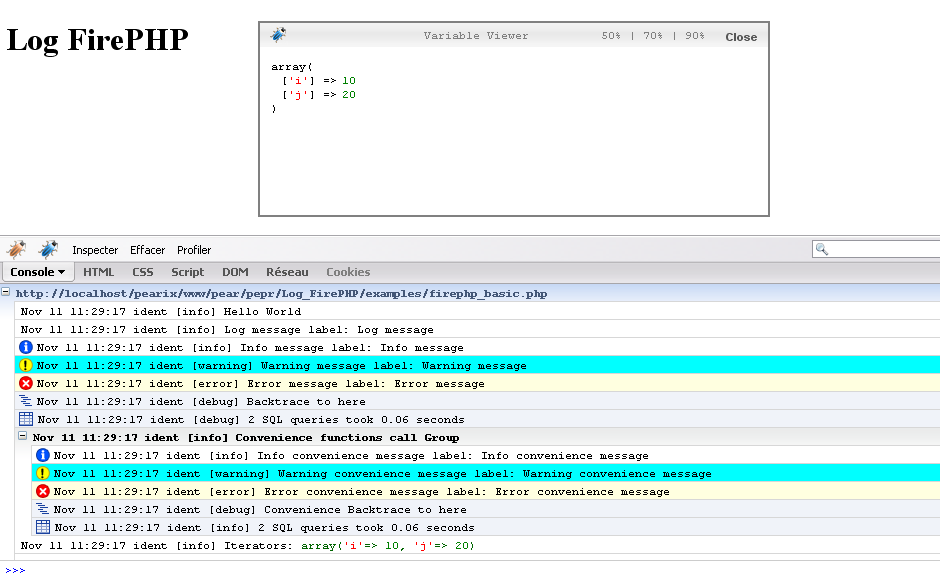Click the trace icon on the 'Backtrace to here' row
This screenshot has width=940, height=578.
[26, 401]
